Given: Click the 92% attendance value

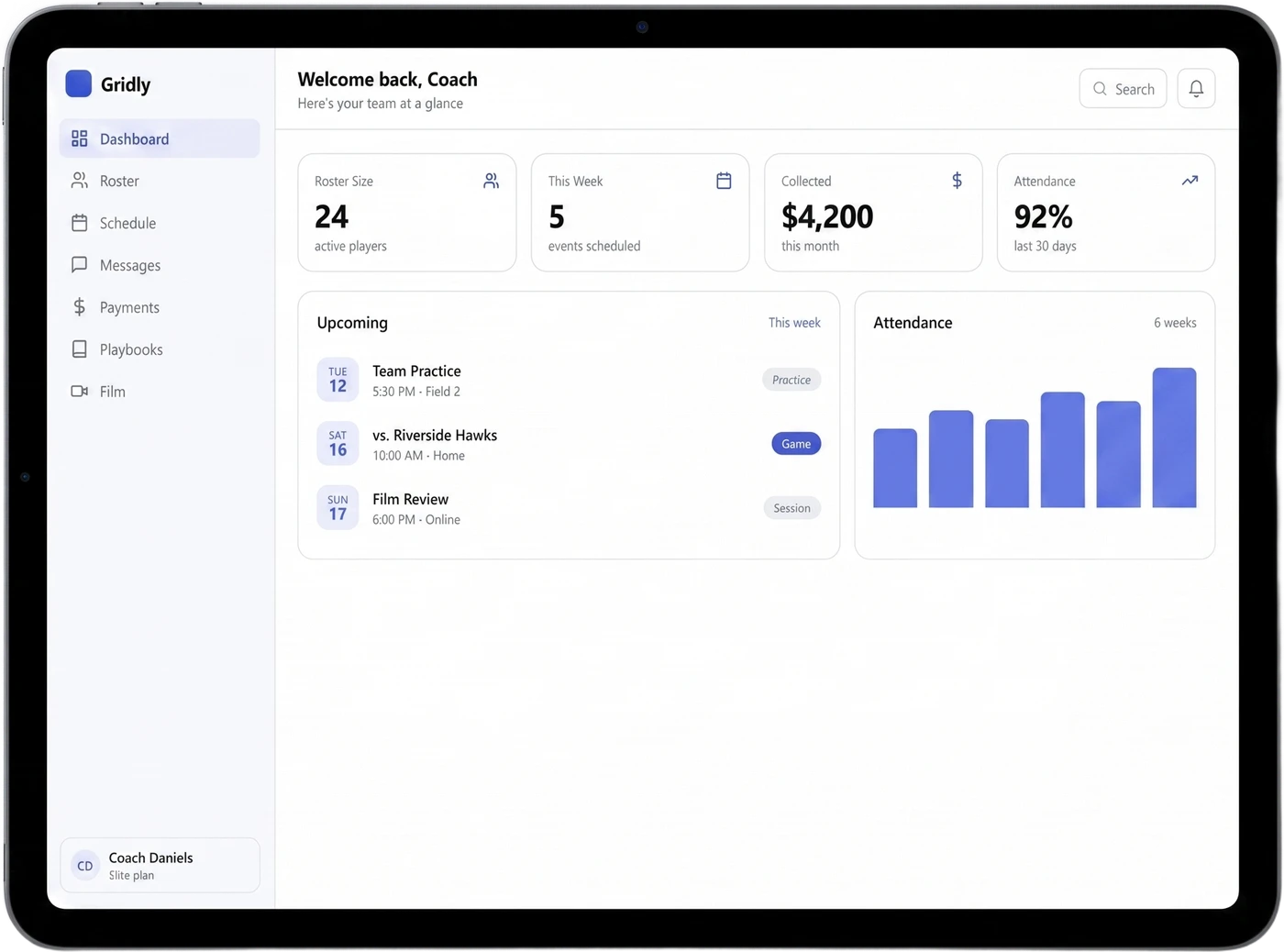Looking at the screenshot, I should (x=1043, y=216).
